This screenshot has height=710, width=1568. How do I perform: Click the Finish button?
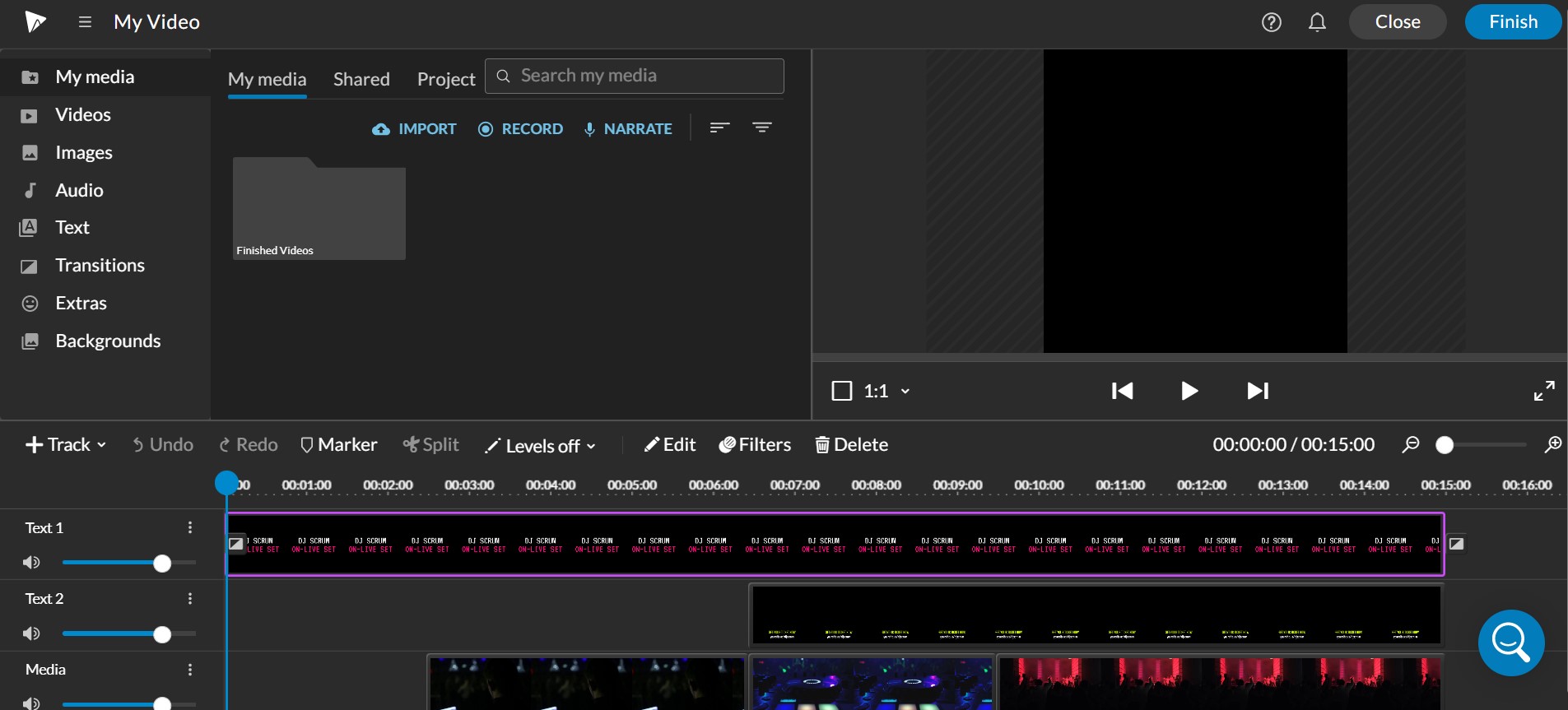[1512, 22]
